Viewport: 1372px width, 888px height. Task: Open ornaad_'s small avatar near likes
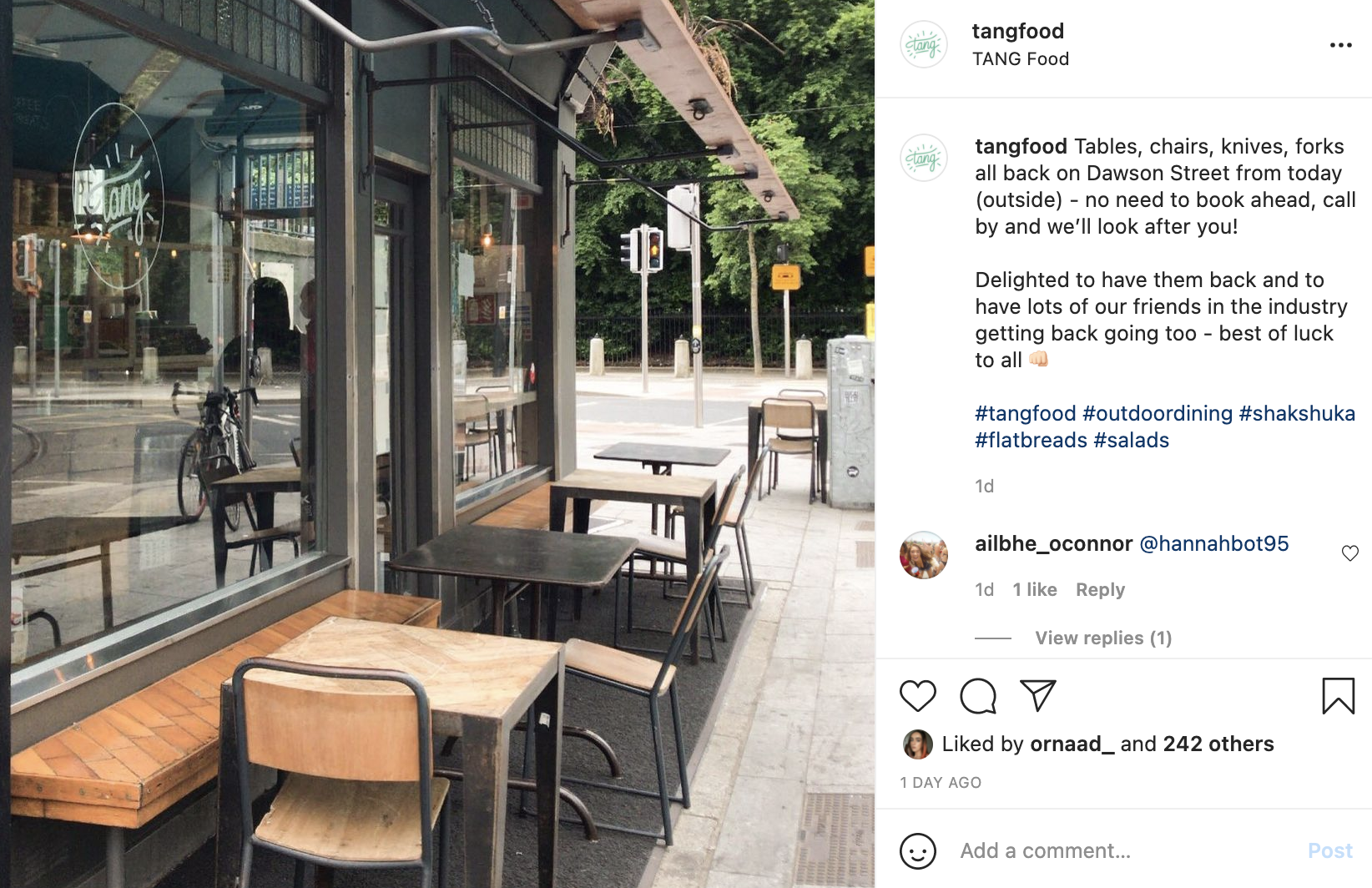[x=918, y=744]
